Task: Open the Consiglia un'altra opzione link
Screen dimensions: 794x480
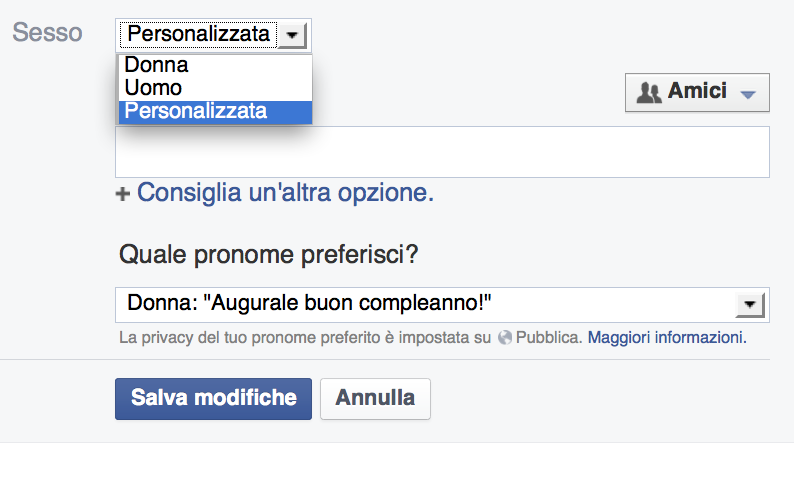Action: (x=285, y=193)
